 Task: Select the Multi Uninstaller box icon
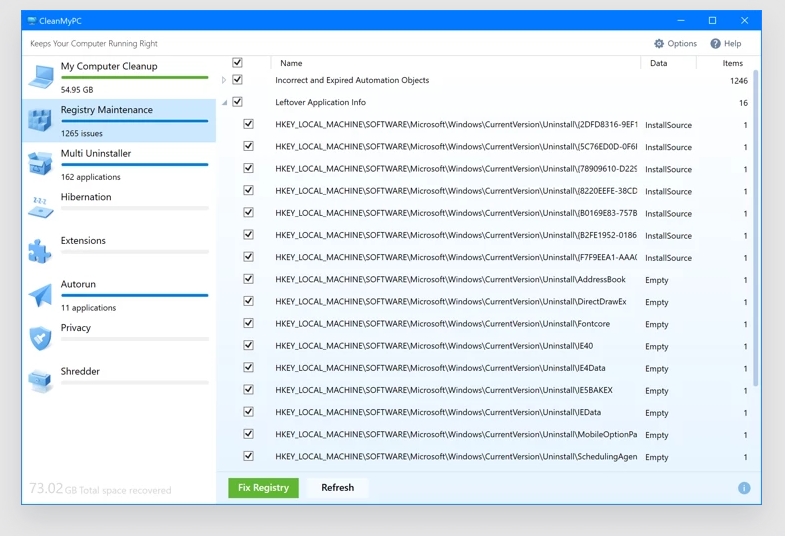(40, 164)
